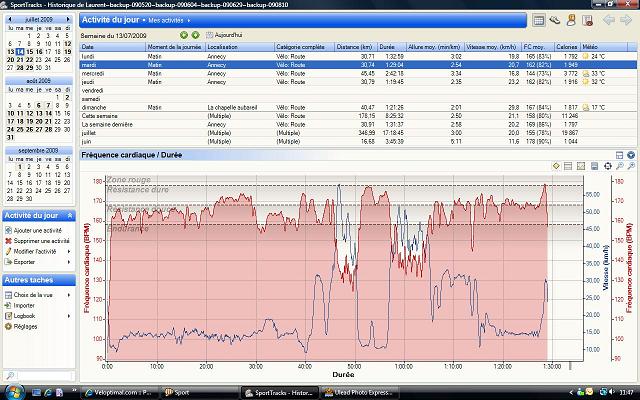Viewport: 640px width, 400px height.
Task: Click the Fréquence cardiaque / Durée chart title
Action: (131, 155)
